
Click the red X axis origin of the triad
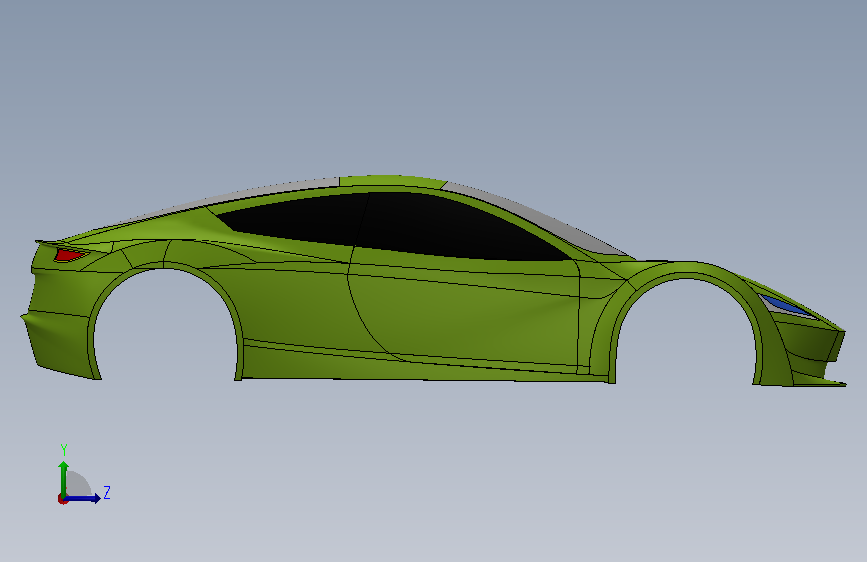coord(62,499)
